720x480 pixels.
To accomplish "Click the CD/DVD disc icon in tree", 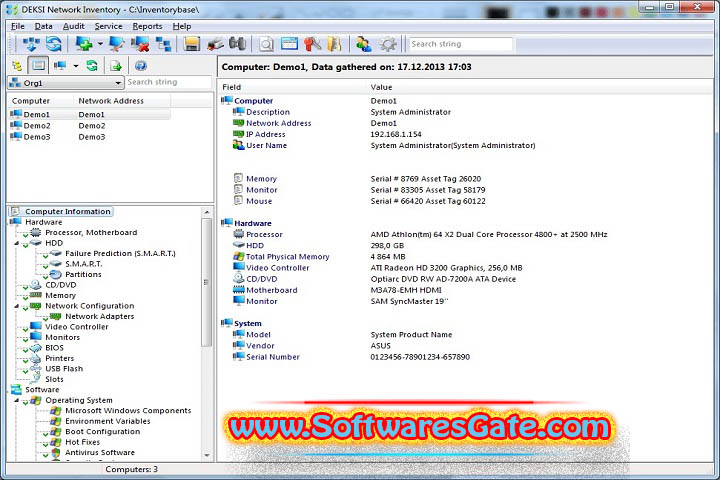I will [x=36, y=285].
